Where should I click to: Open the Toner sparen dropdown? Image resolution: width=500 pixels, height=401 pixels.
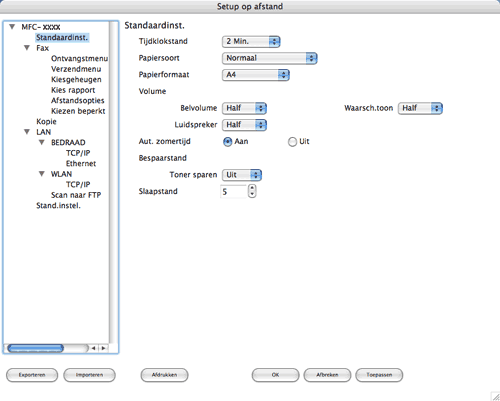tap(242, 175)
